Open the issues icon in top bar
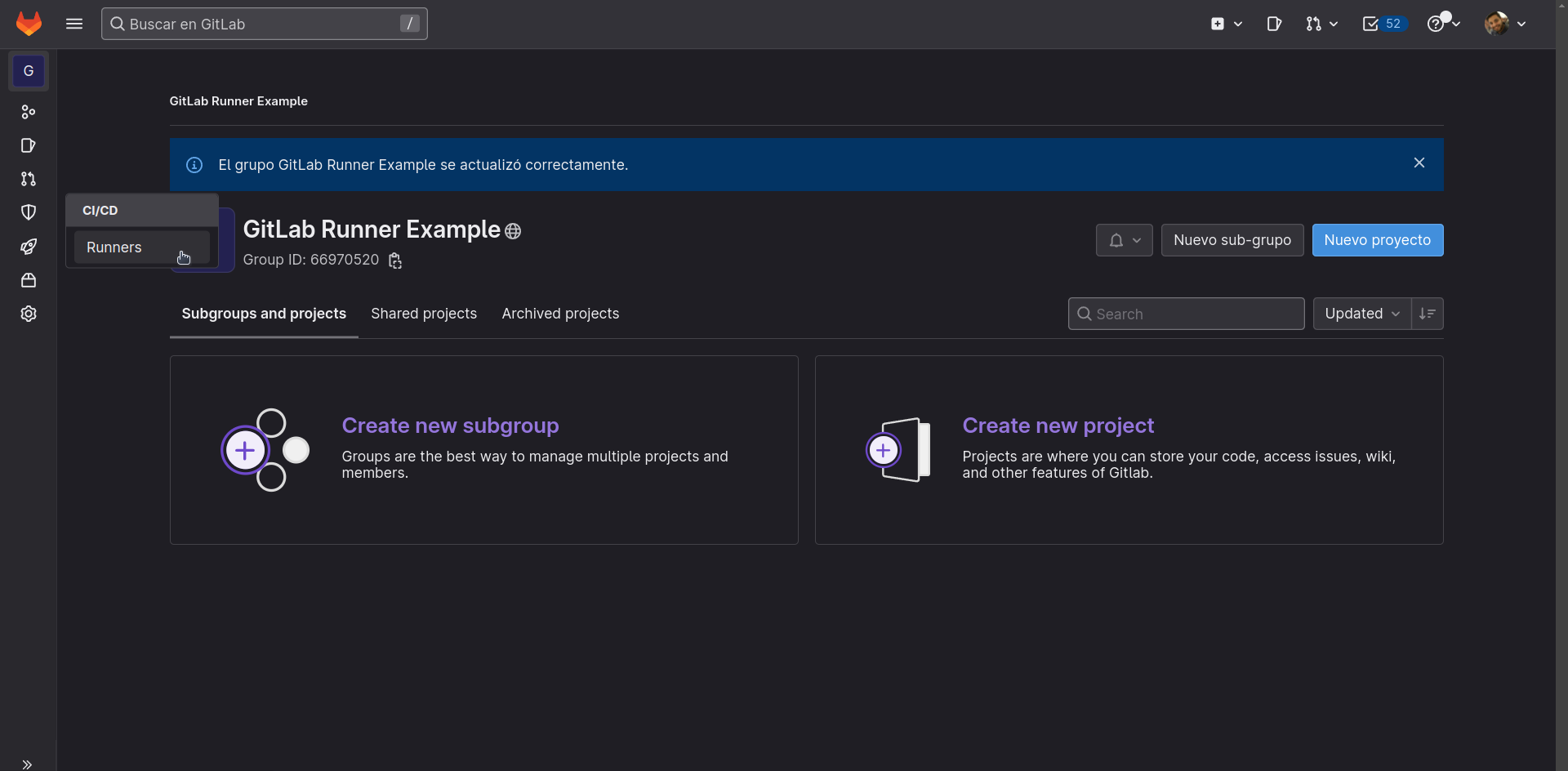 click(x=1274, y=24)
